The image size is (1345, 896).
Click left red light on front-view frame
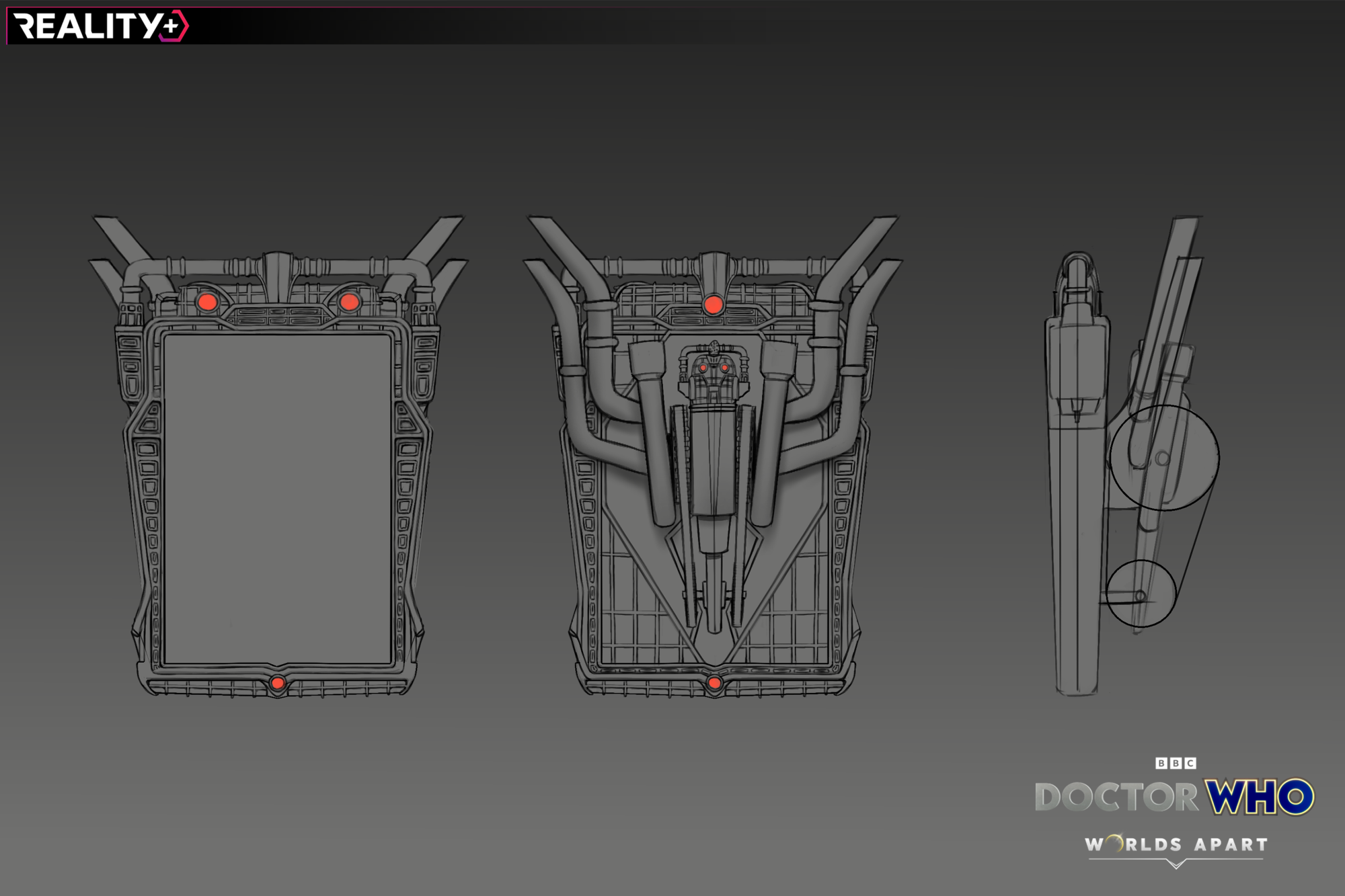click(x=207, y=302)
